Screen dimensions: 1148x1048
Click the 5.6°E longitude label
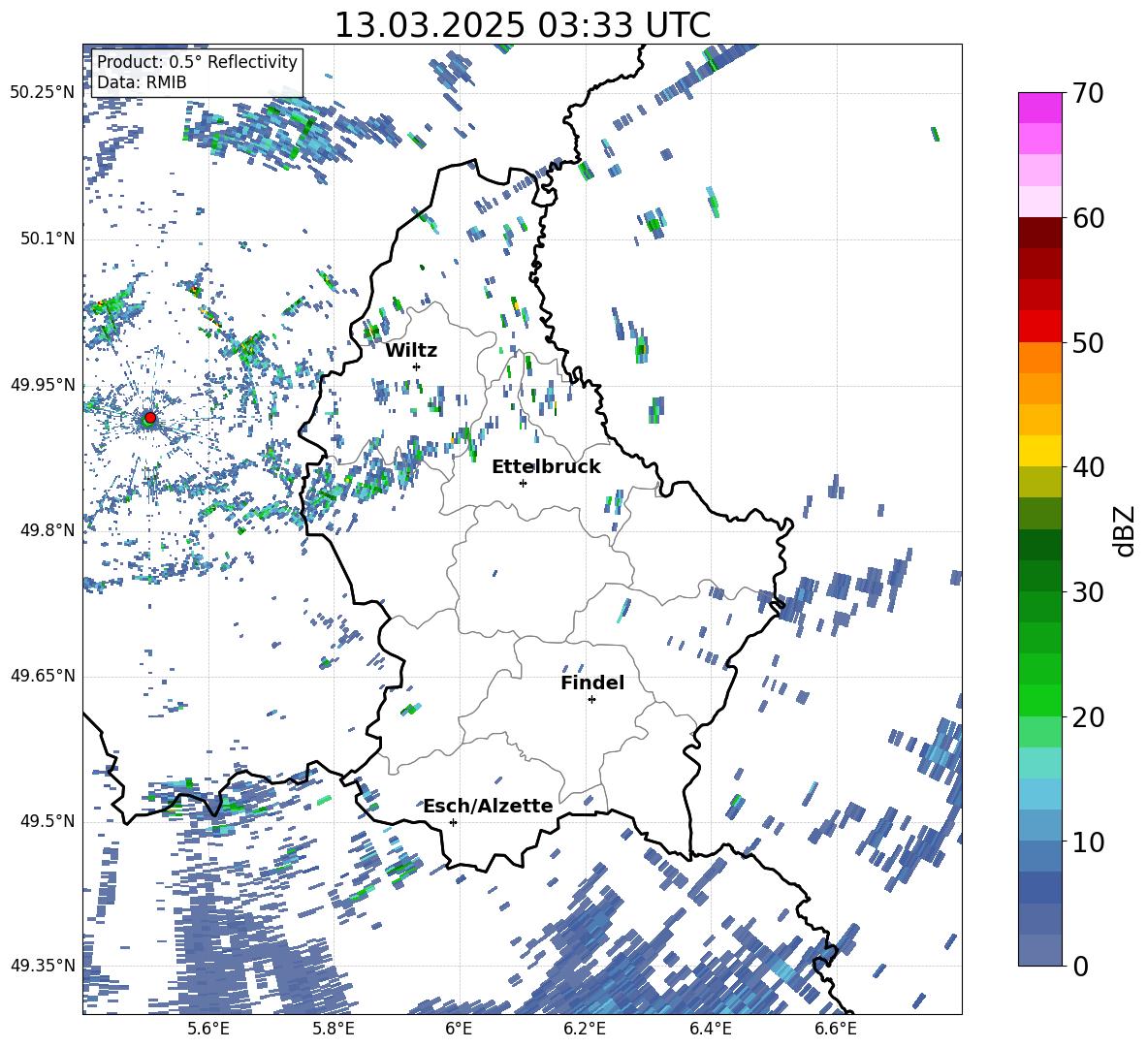click(x=207, y=1029)
